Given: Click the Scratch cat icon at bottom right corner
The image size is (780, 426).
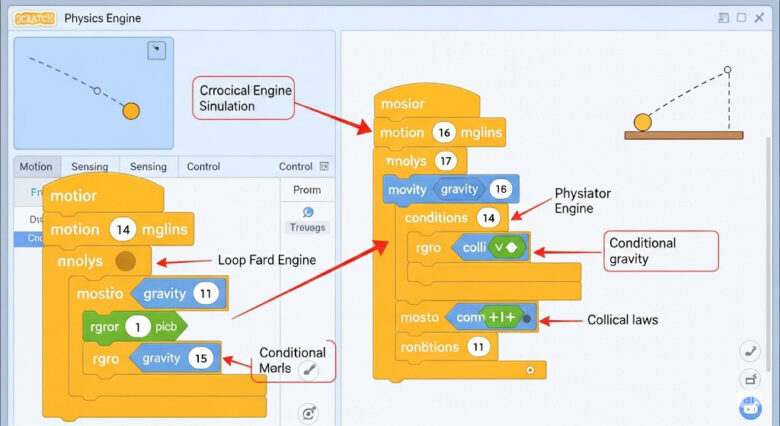Looking at the screenshot, I should click(750, 407).
